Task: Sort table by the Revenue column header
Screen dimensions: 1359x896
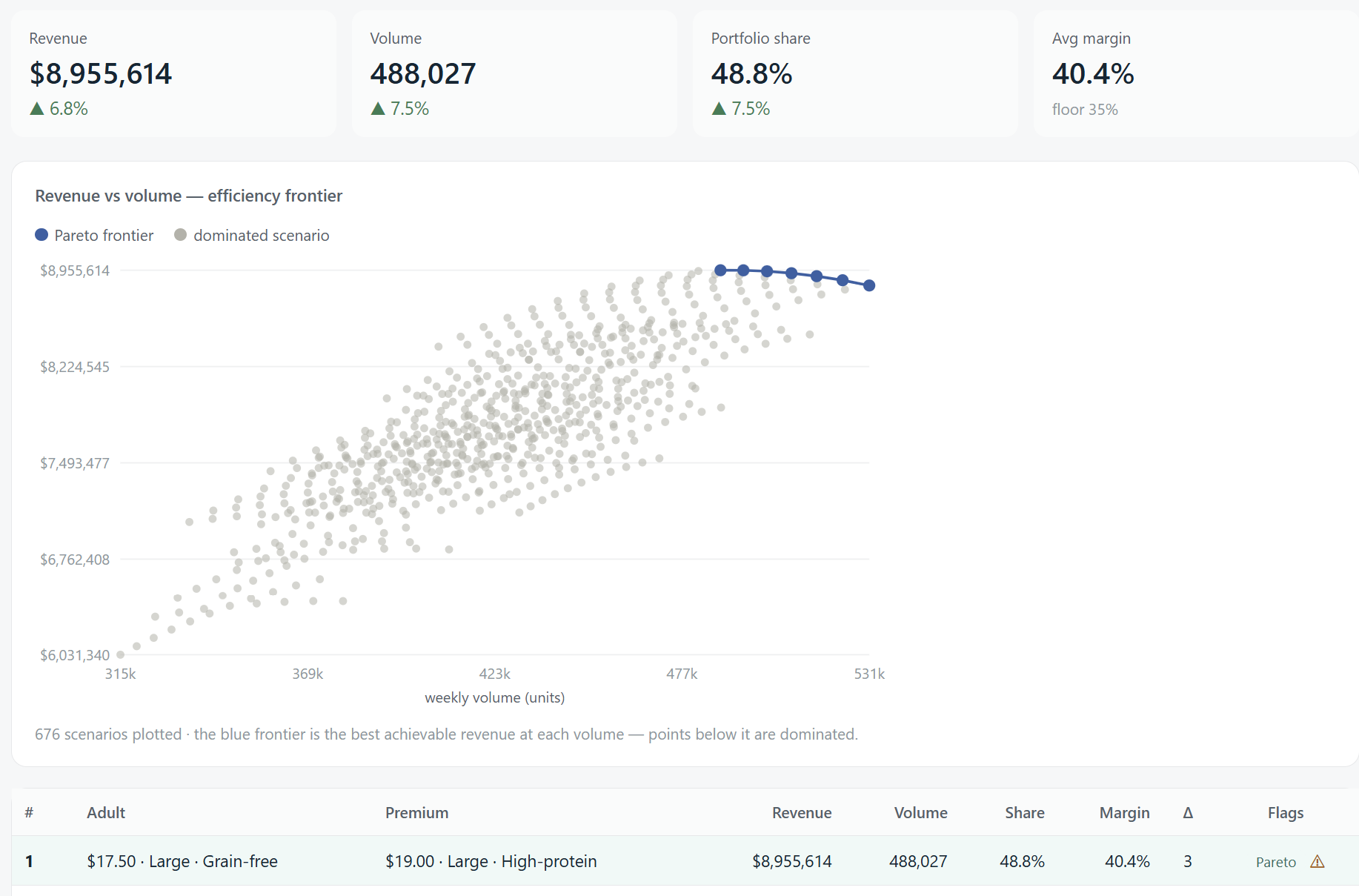Action: click(802, 812)
